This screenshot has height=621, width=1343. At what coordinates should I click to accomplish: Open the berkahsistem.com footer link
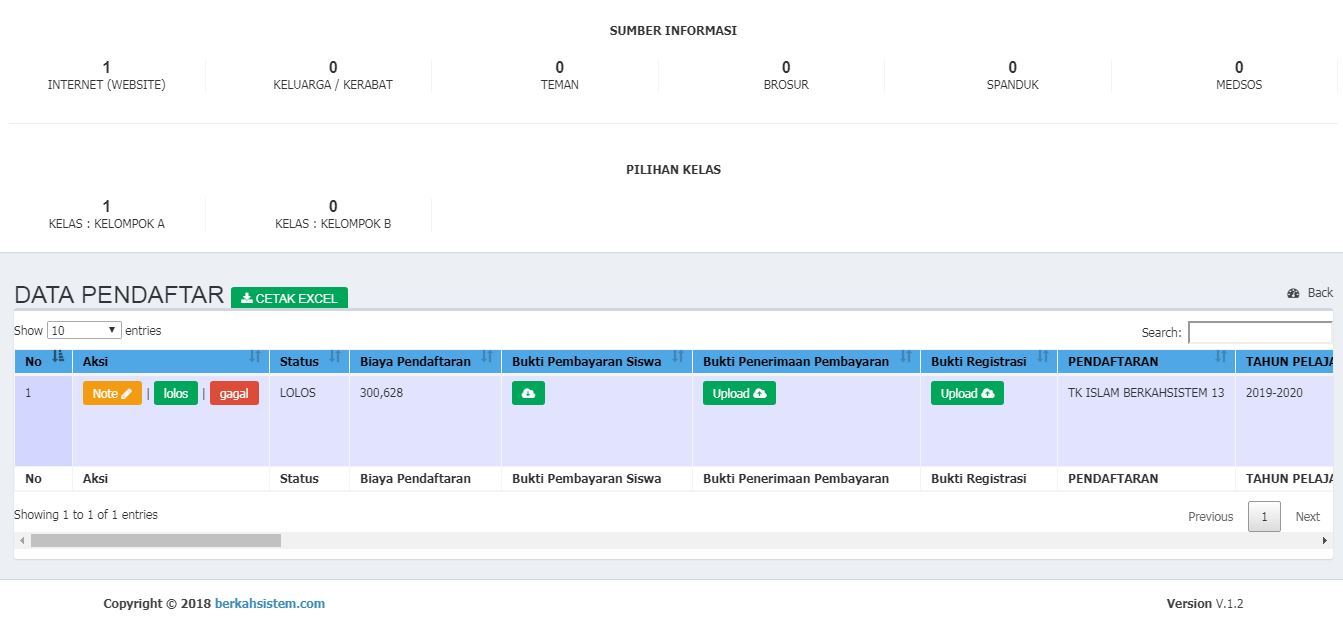tap(270, 604)
